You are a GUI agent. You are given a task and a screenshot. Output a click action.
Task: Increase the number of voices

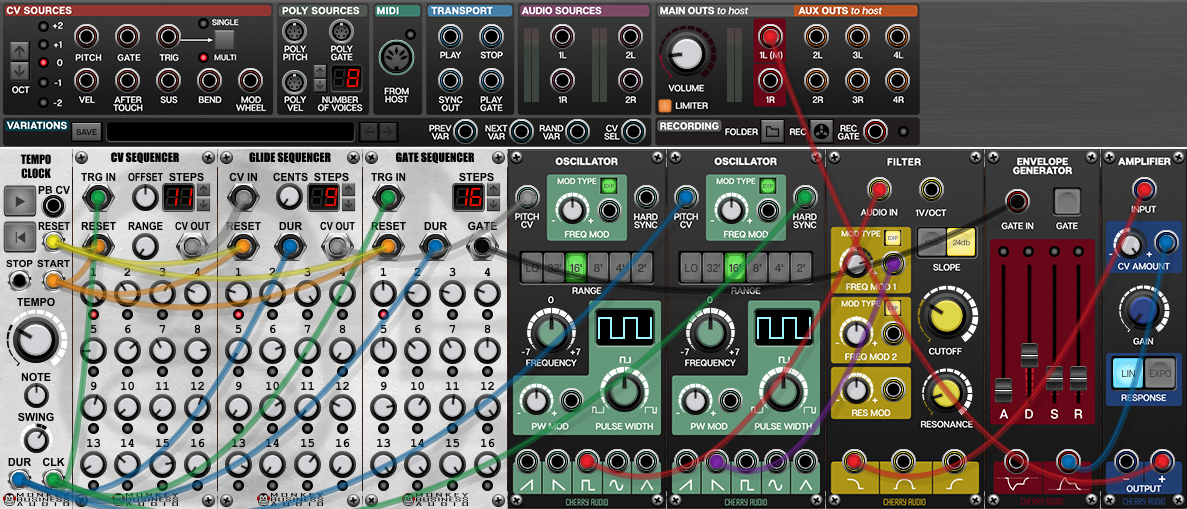(320, 71)
